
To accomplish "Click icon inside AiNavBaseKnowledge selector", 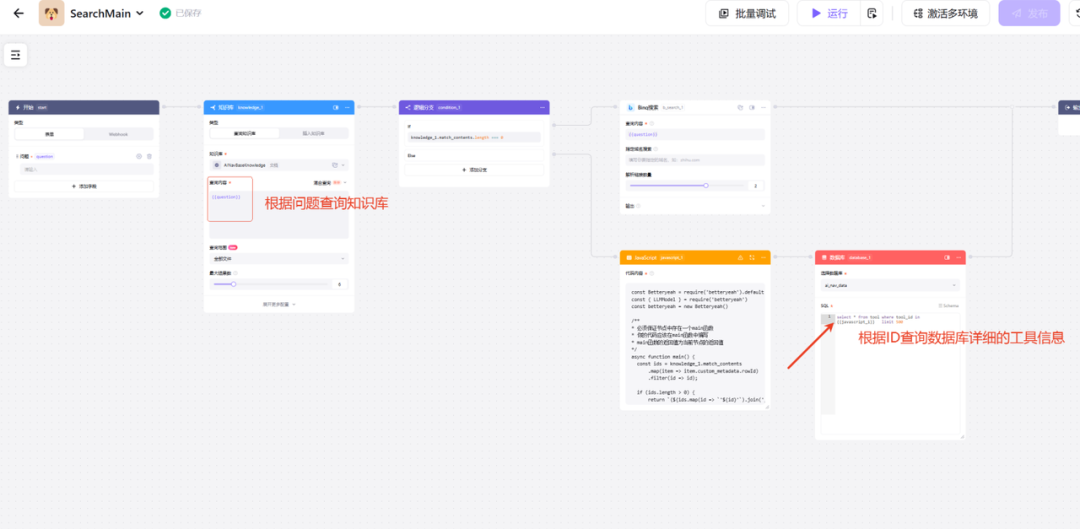I will pos(335,165).
